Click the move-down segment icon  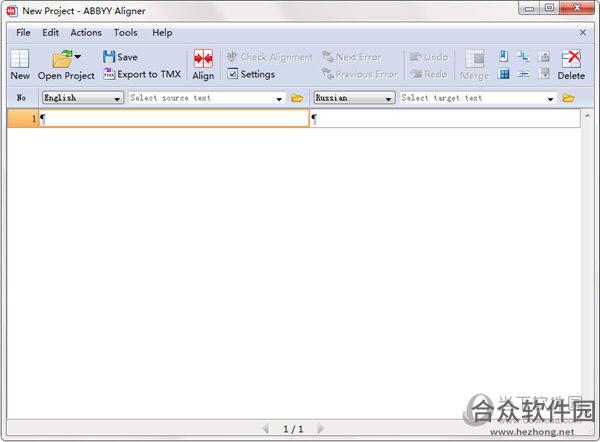click(x=544, y=73)
